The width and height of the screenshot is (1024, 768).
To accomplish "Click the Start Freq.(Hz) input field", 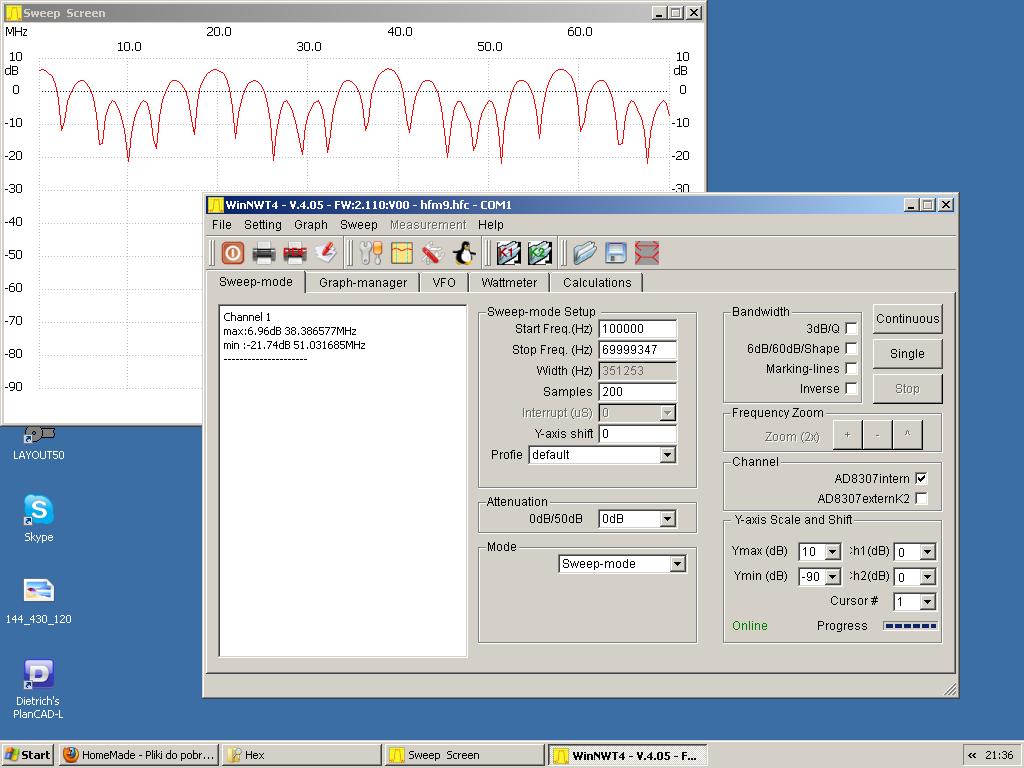I will [637, 329].
